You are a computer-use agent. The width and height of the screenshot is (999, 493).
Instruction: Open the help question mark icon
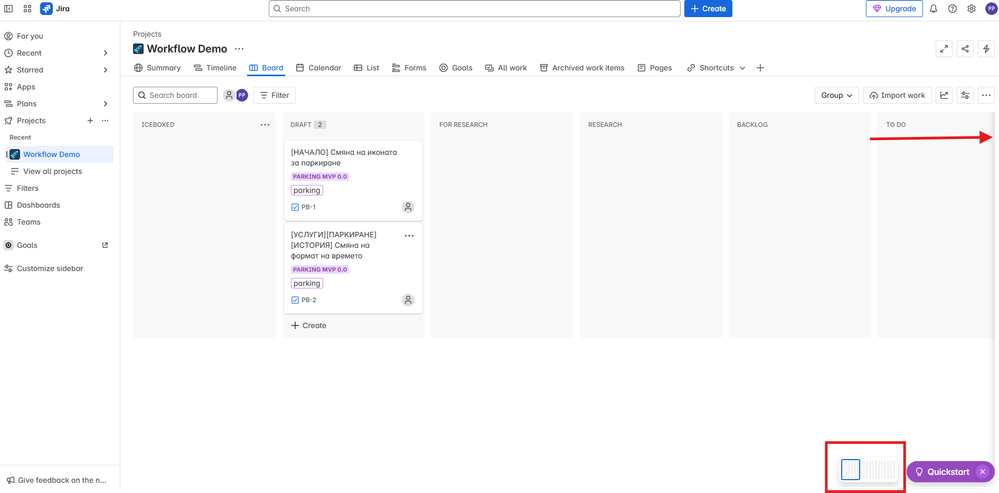point(952,9)
